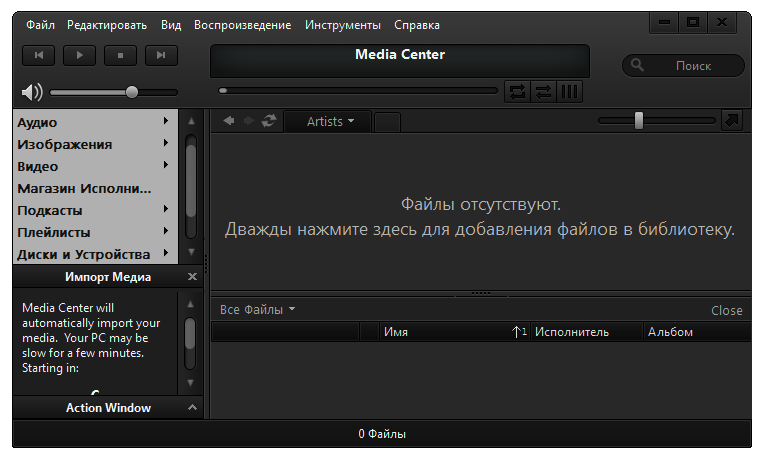This screenshot has width=770, height=466.
Task: Stop playback with the stop button
Action: click(120, 55)
